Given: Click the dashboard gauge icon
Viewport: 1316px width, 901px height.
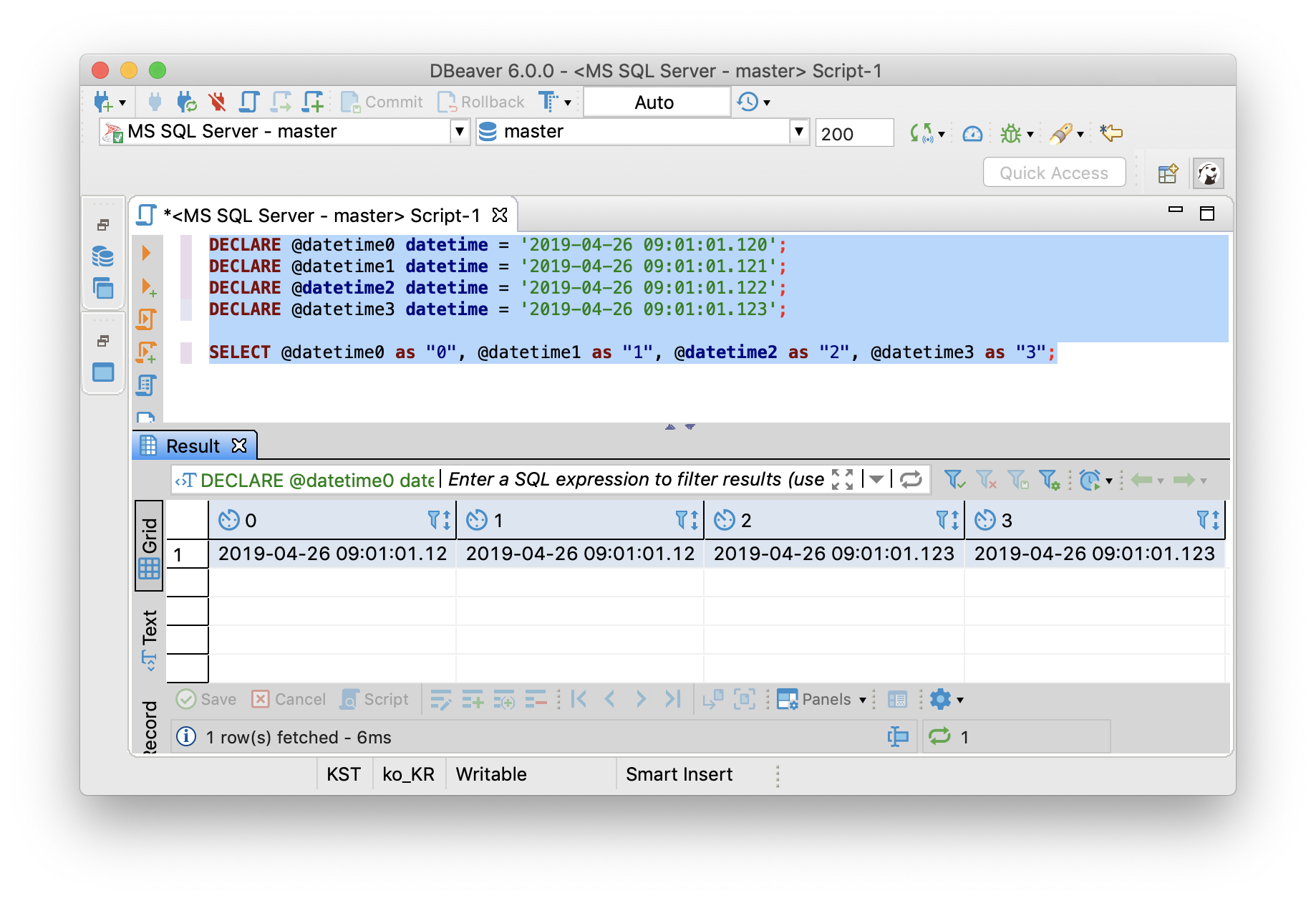Looking at the screenshot, I should tap(972, 133).
